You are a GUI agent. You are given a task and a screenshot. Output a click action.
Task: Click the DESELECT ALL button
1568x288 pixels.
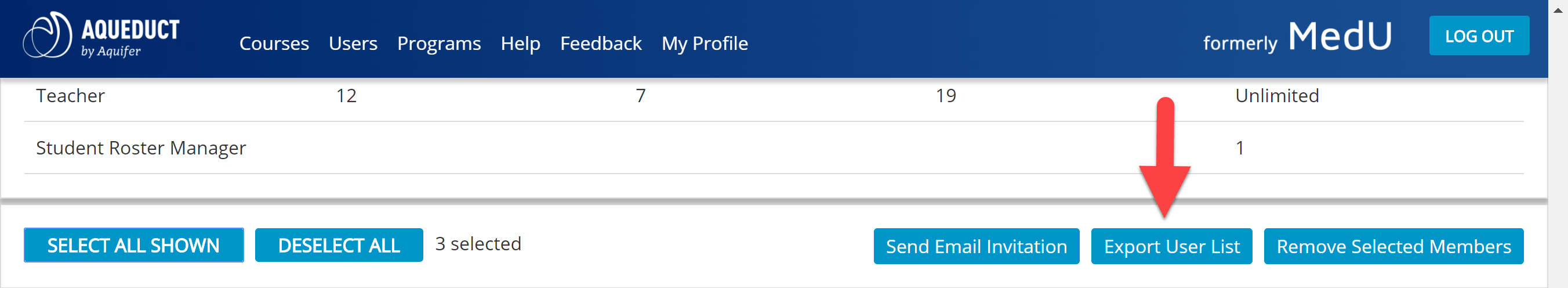(x=339, y=246)
